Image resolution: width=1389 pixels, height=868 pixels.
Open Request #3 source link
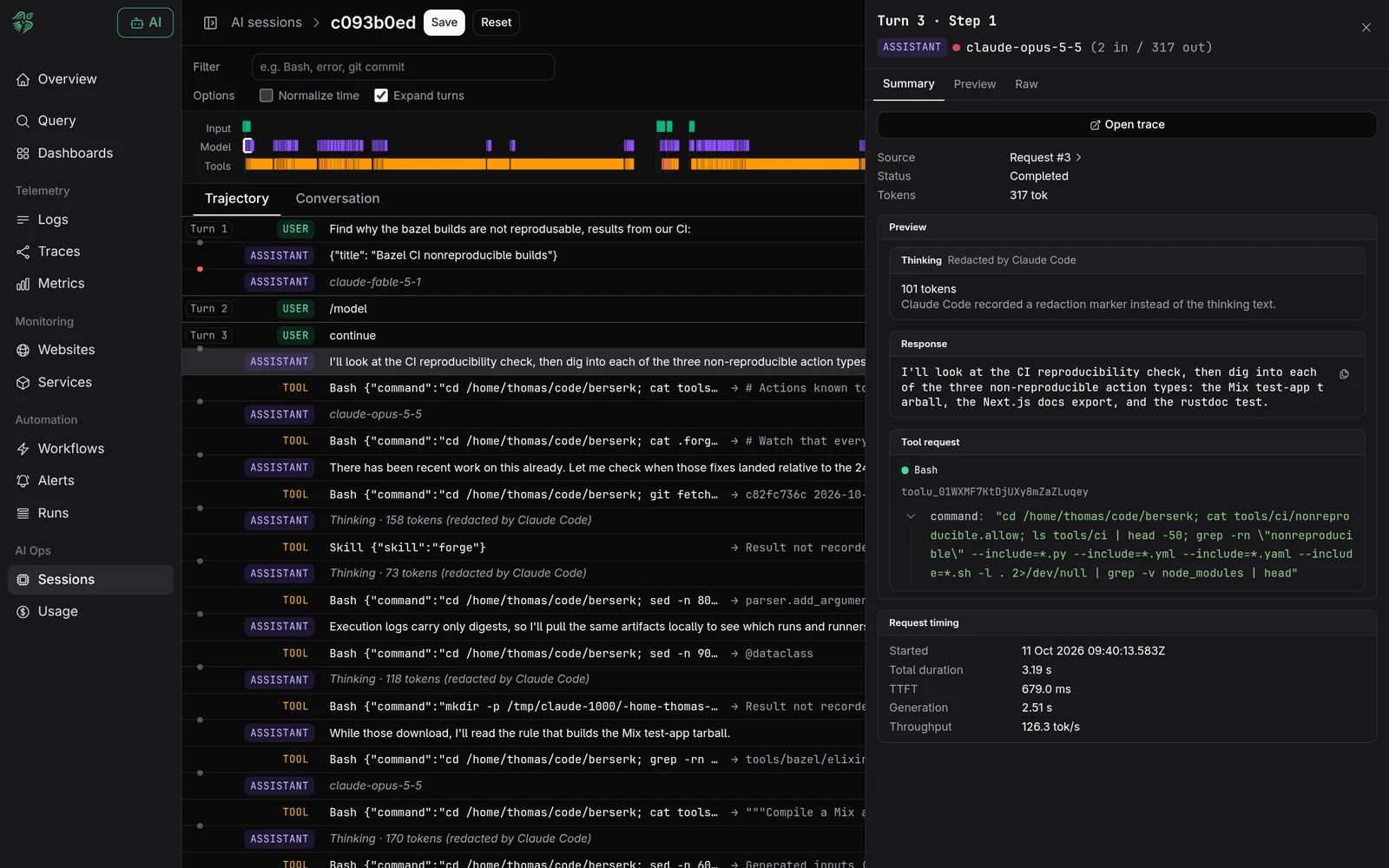click(x=1045, y=157)
